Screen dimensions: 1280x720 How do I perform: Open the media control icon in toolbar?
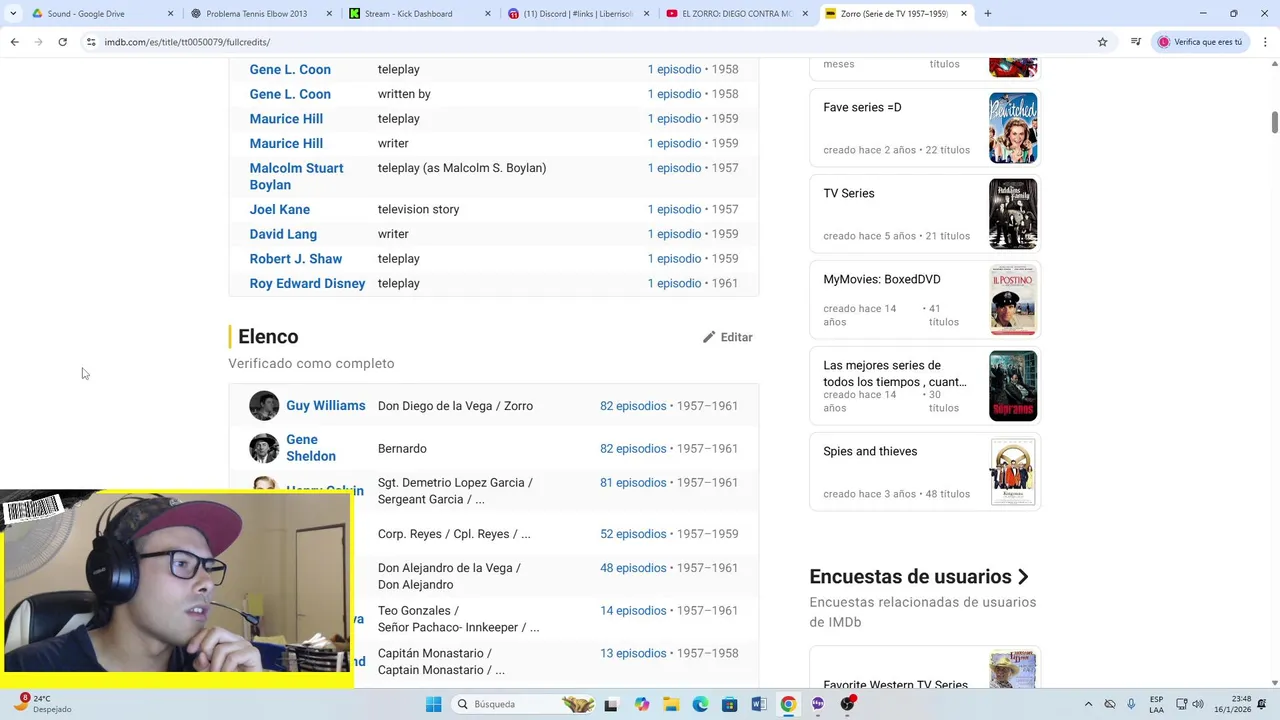[x=1136, y=42]
